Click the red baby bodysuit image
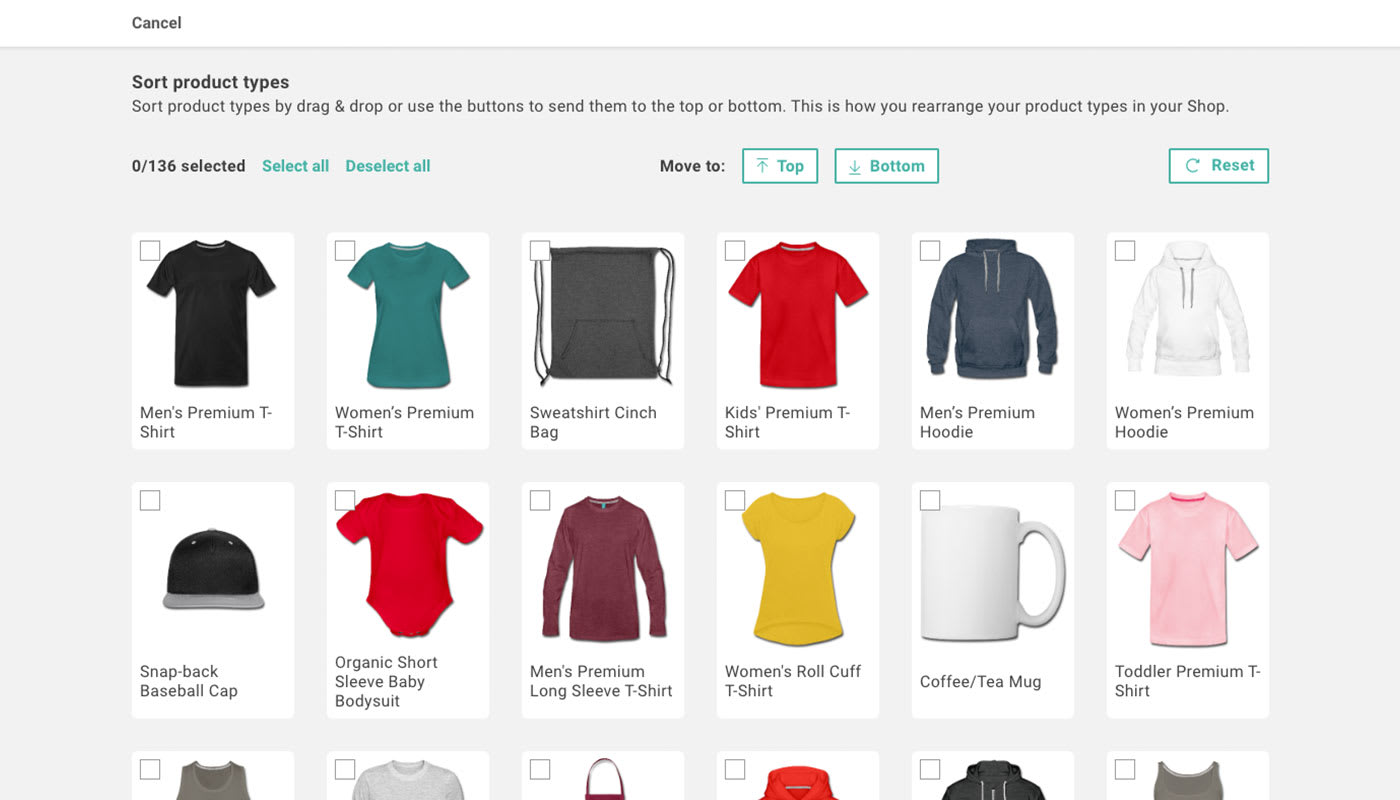Viewport: 1400px width, 800px height. click(408, 565)
